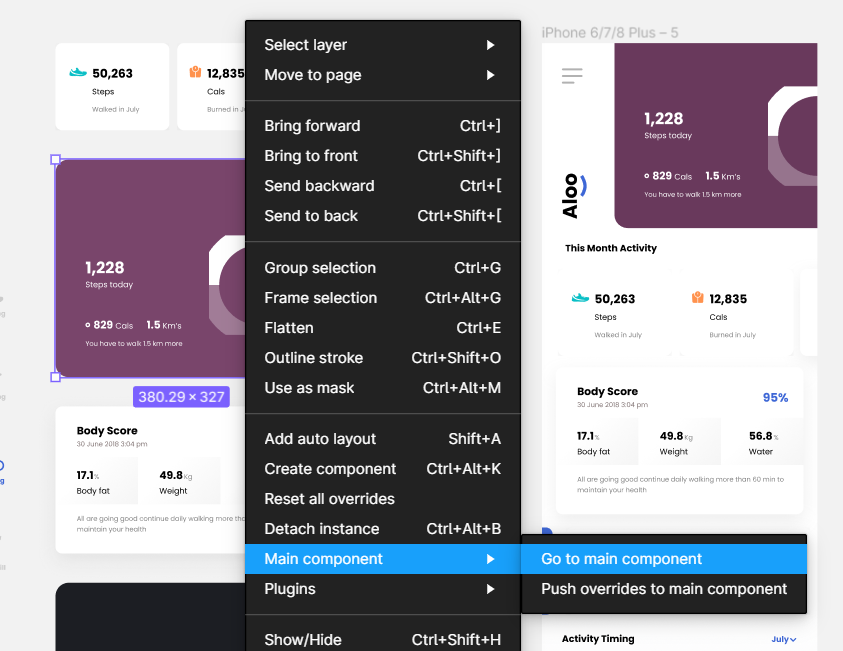
Task: Click the teal shoe icon beside 50,263 Steps on the right
Action: coord(581,298)
